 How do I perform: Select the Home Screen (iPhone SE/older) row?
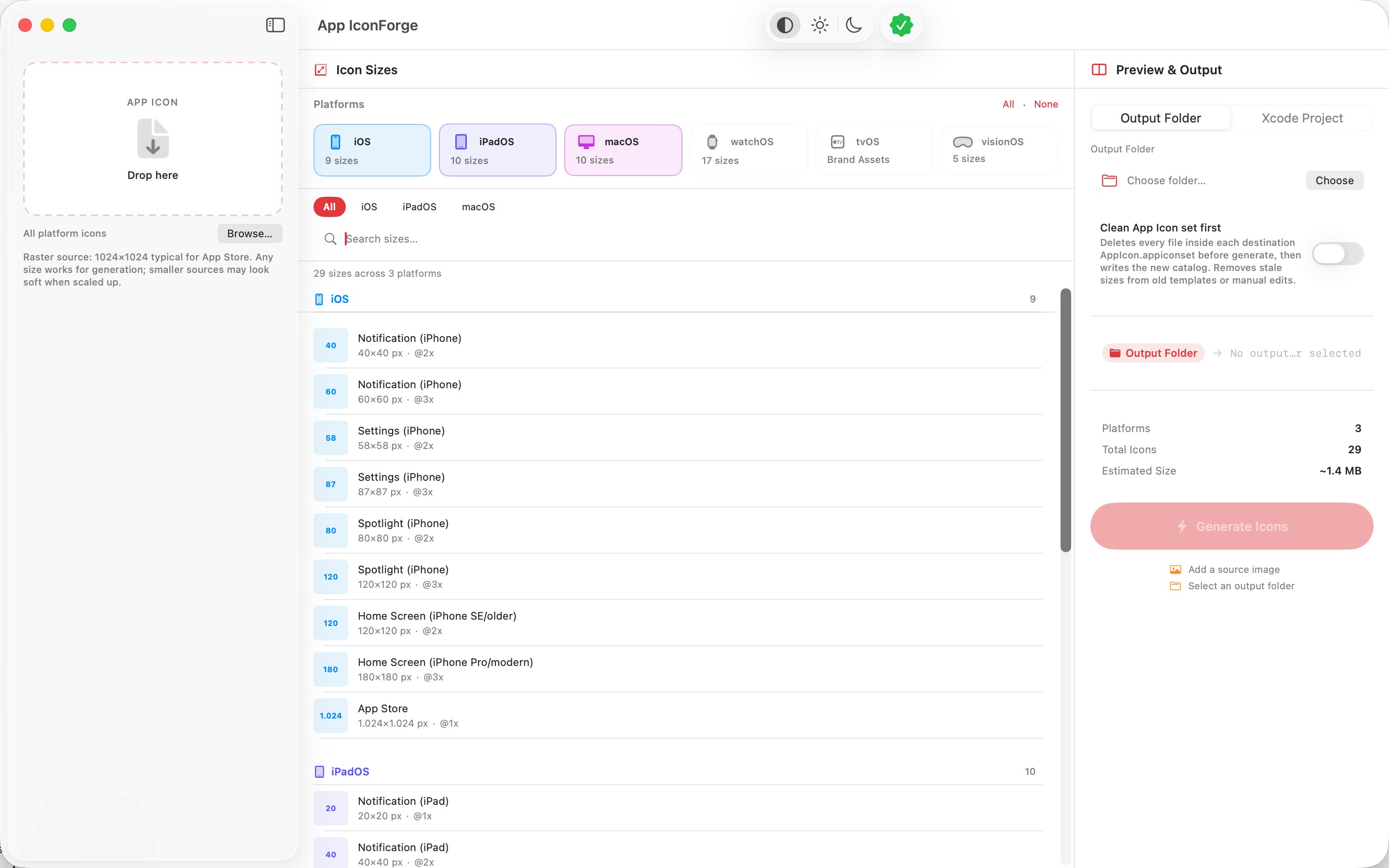click(677, 623)
